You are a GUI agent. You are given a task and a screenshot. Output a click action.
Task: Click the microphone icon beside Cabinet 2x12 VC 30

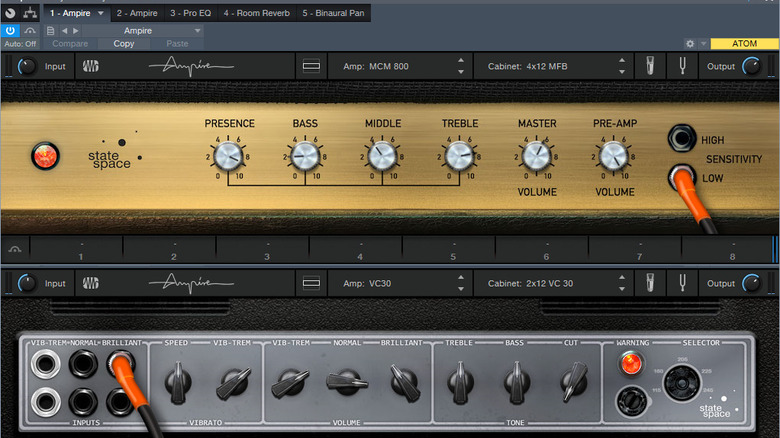pos(652,283)
